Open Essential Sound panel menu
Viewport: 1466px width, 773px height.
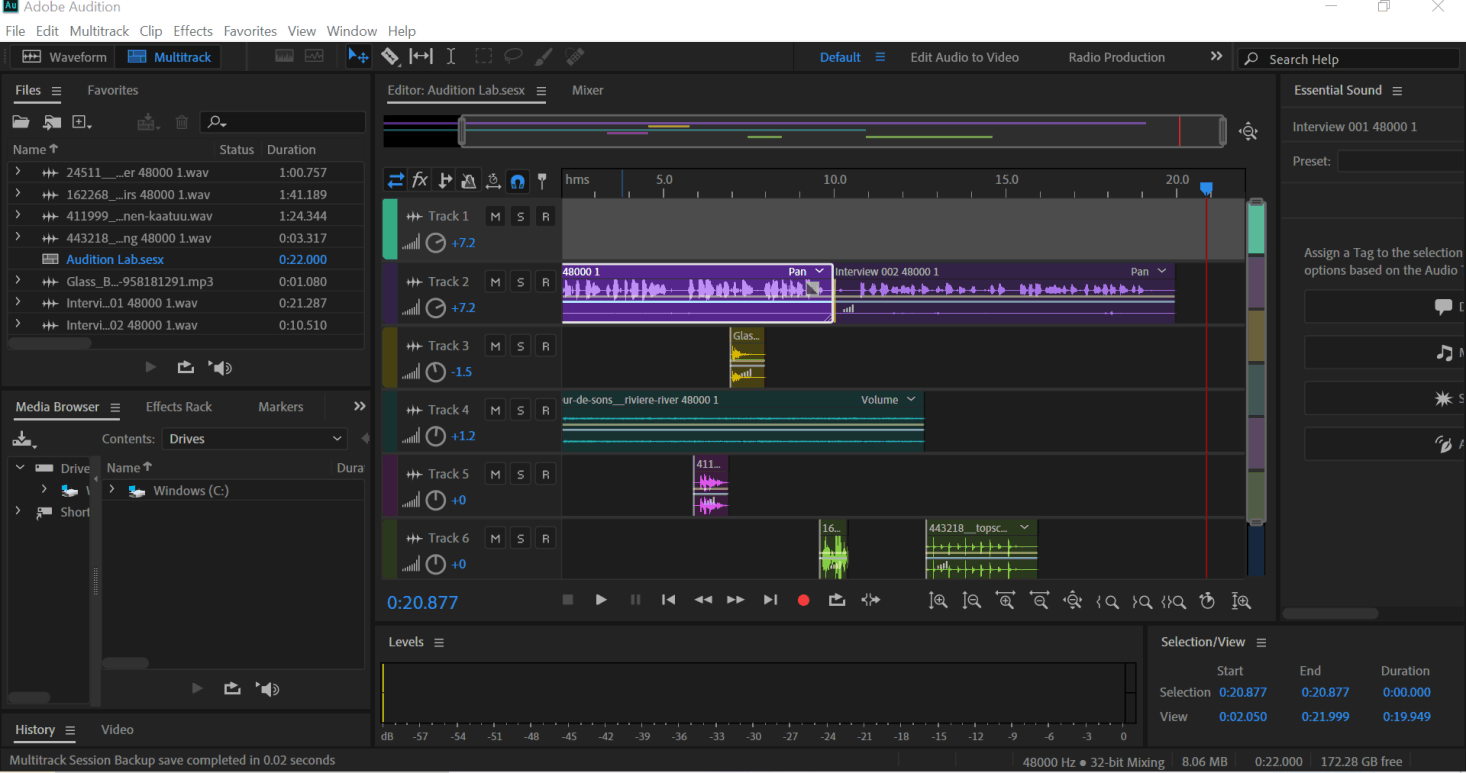click(x=1397, y=91)
